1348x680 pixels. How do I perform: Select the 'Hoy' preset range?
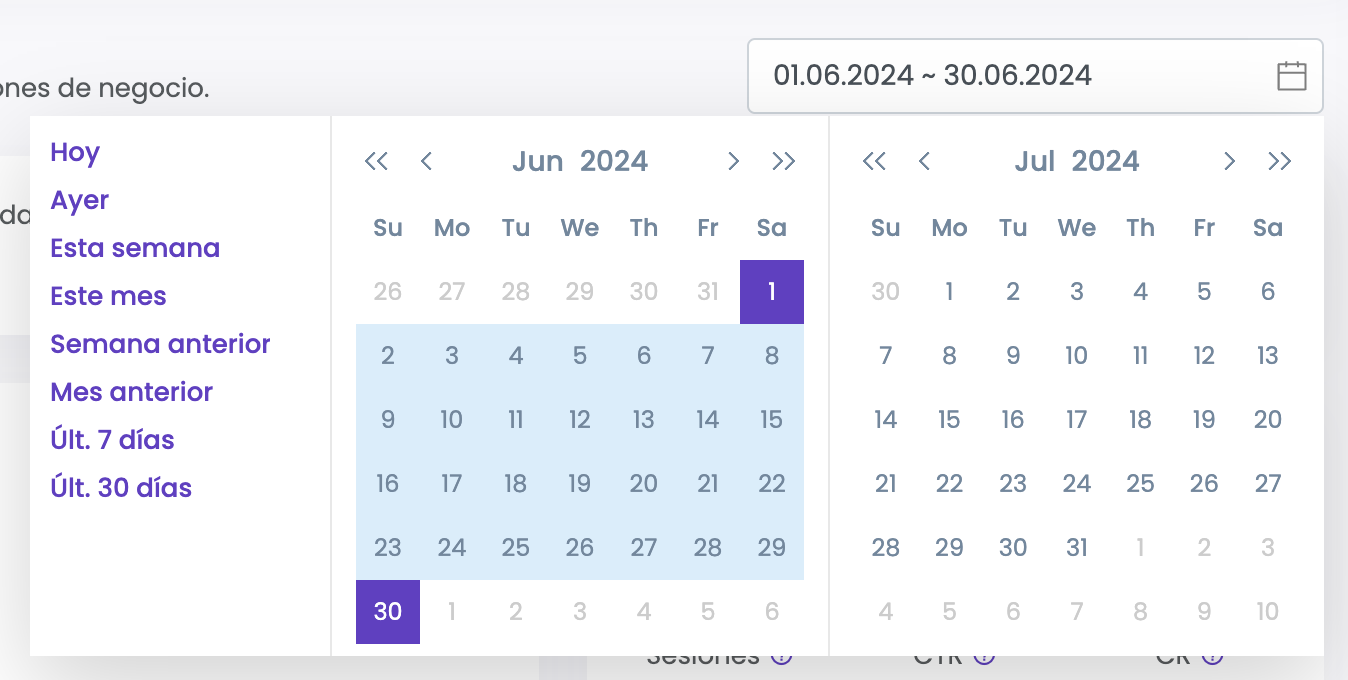tap(75, 152)
